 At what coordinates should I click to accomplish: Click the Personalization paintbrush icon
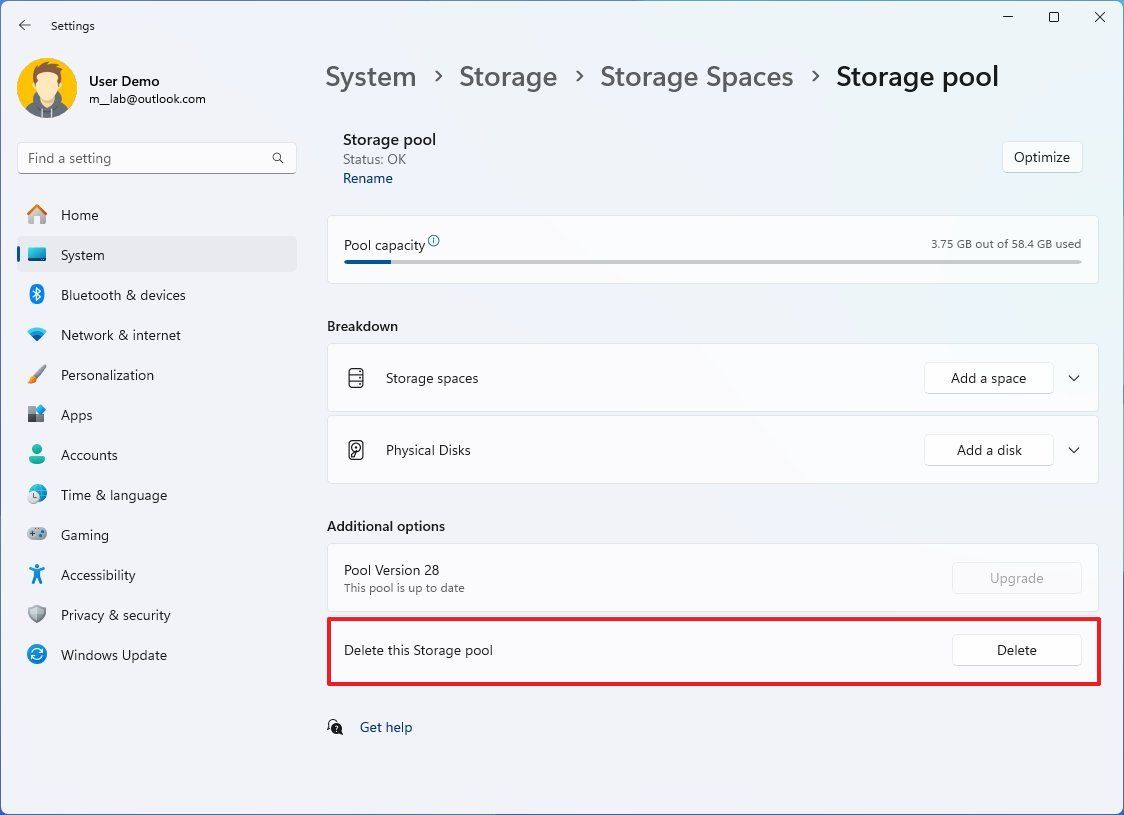click(x=37, y=375)
